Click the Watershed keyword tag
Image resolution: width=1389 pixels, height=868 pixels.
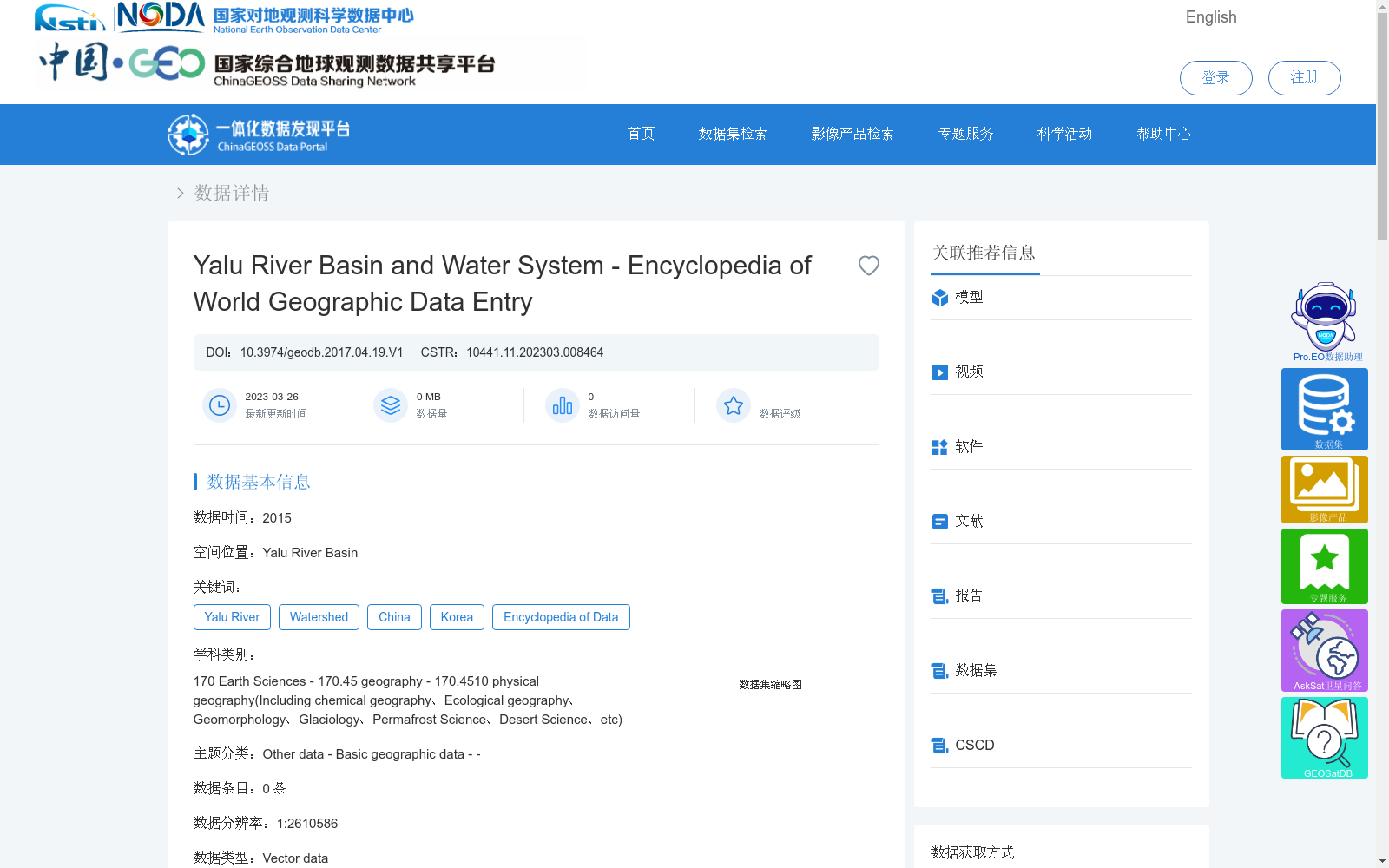[x=319, y=617]
